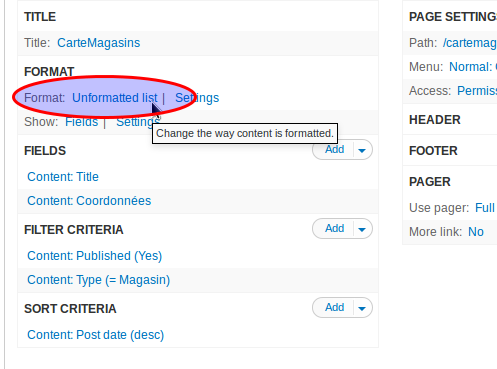Click Add button in Fields section
Screen dimensions: 497x369
pos(334,150)
